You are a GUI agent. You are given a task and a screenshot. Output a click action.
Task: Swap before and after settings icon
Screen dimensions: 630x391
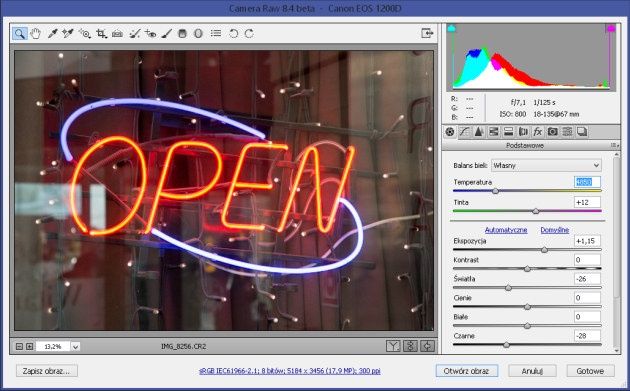(410, 346)
